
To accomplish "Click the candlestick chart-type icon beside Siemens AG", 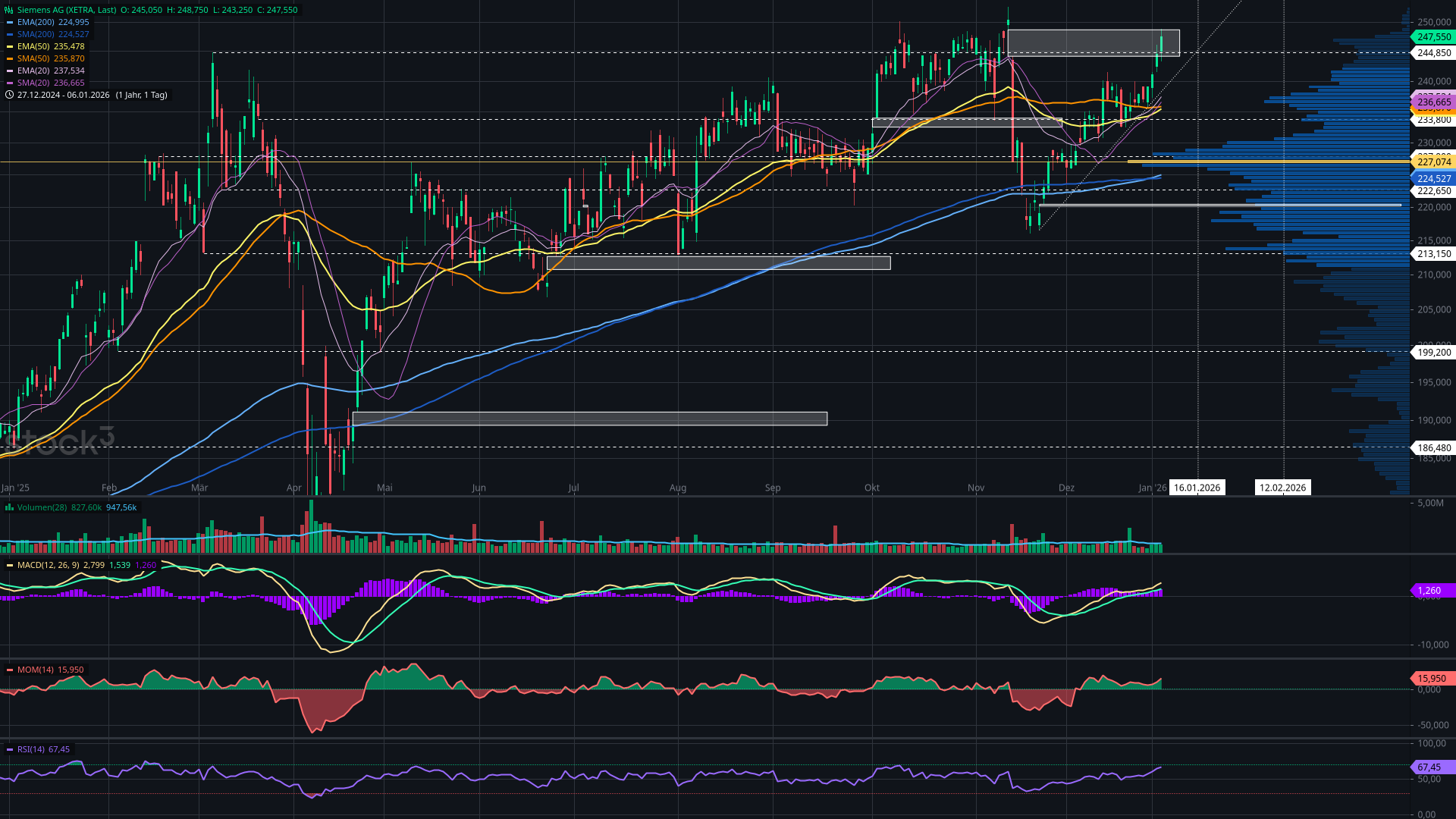I will click(9, 10).
